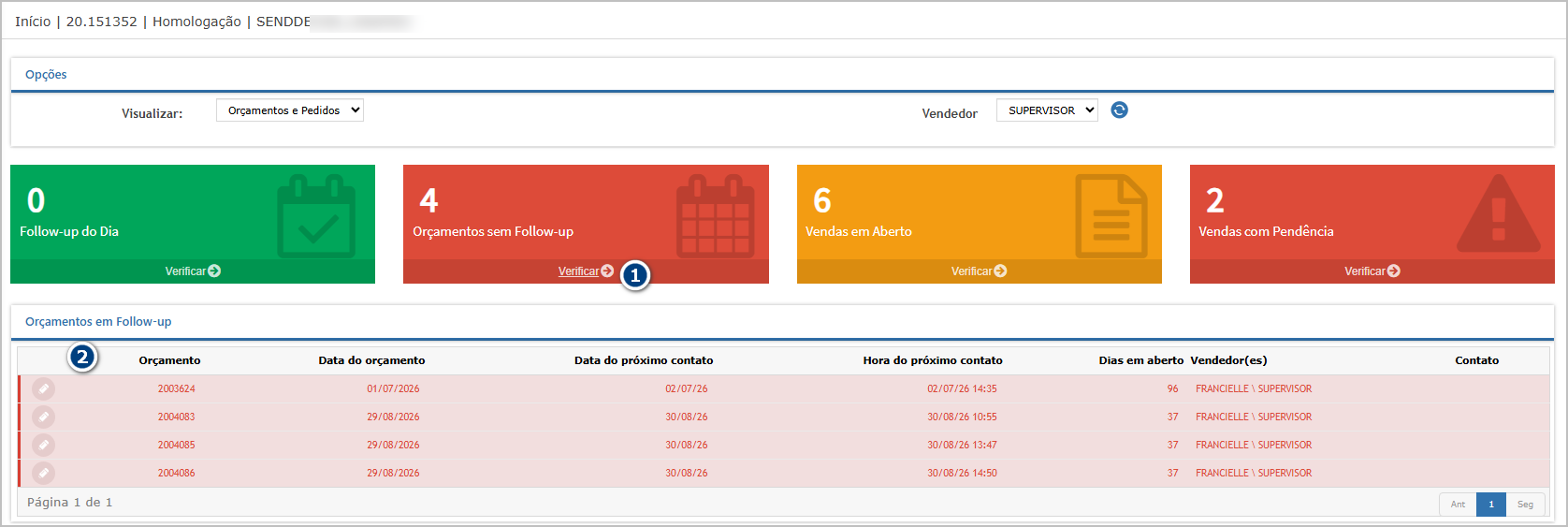Screen dimensions: 1568x527
Task: Click Verificar on Vendas com Pendência card
Action: point(1372,271)
